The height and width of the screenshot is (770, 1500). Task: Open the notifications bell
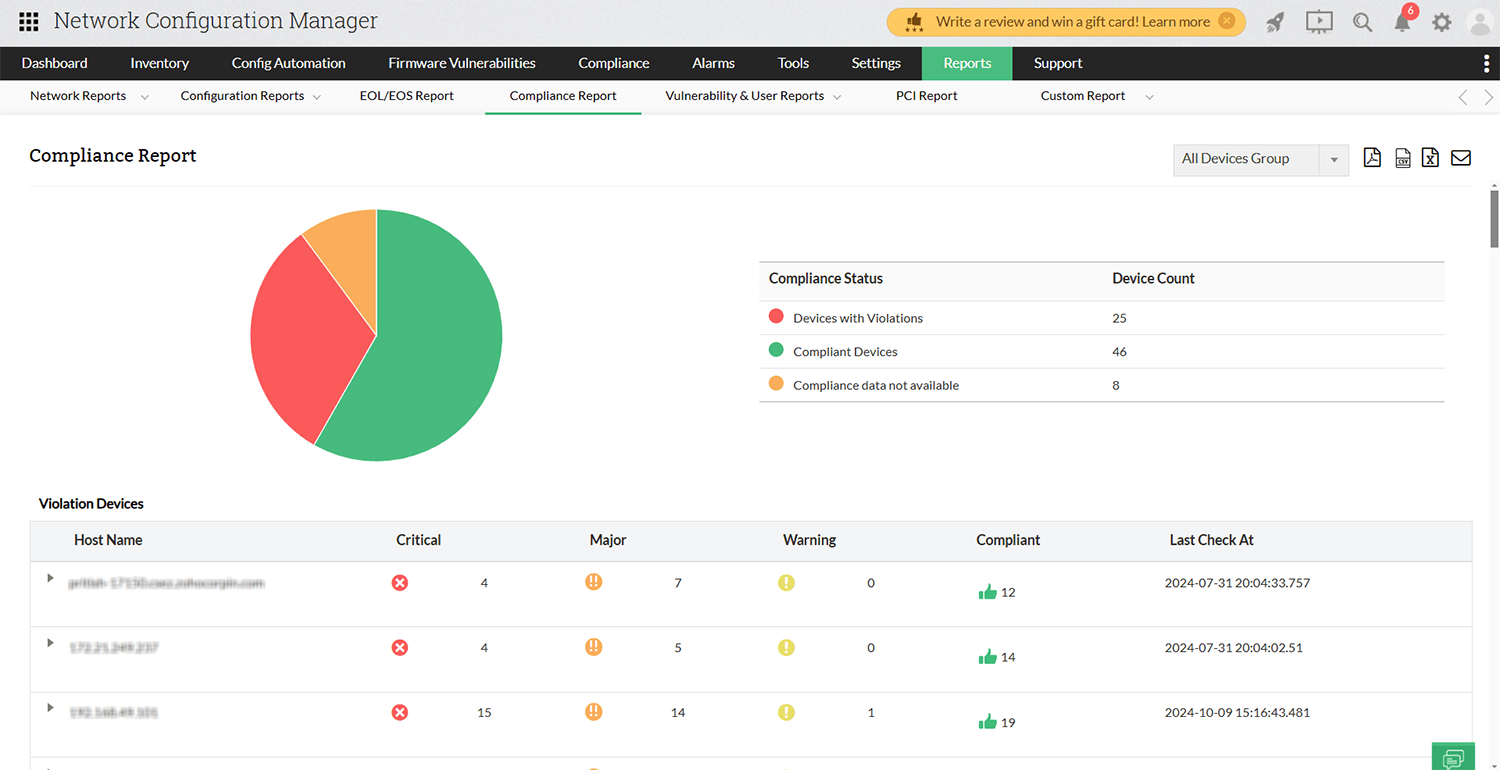[x=1402, y=21]
